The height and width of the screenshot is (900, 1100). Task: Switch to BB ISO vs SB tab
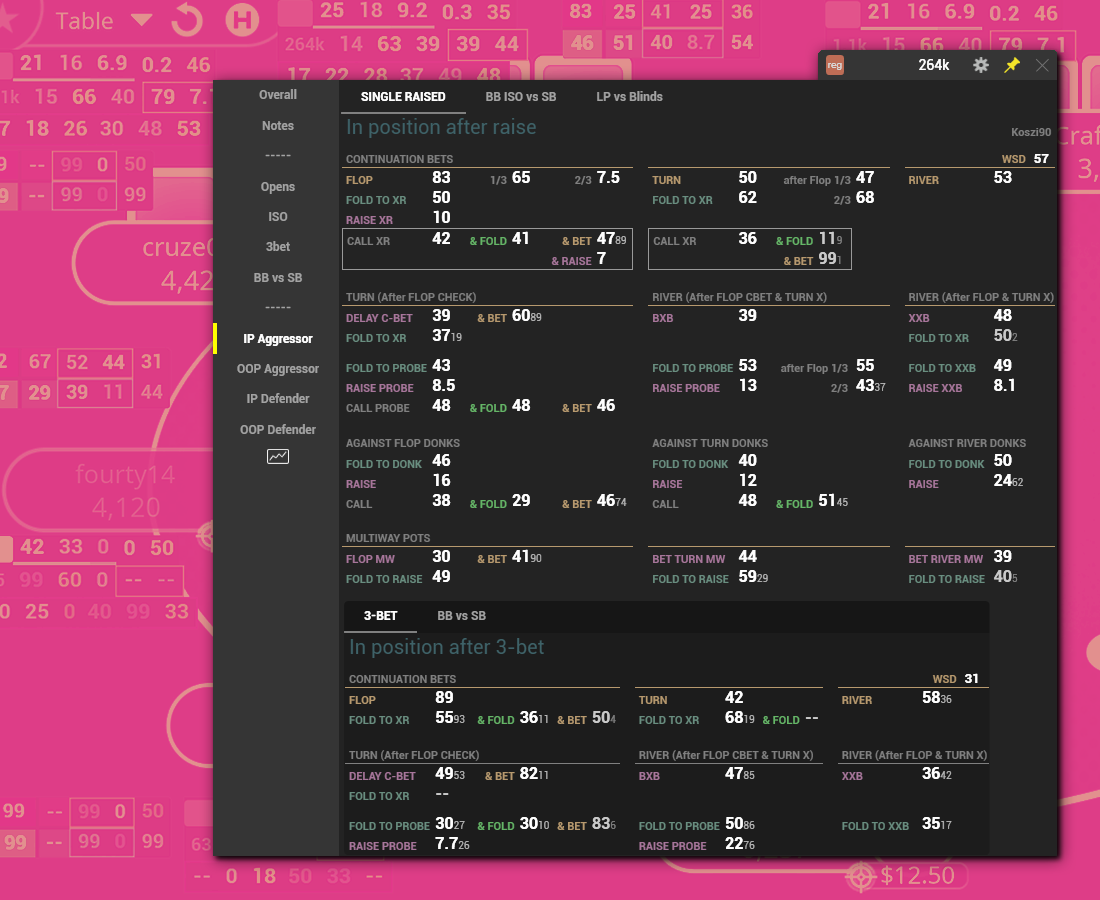tap(520, 97)
